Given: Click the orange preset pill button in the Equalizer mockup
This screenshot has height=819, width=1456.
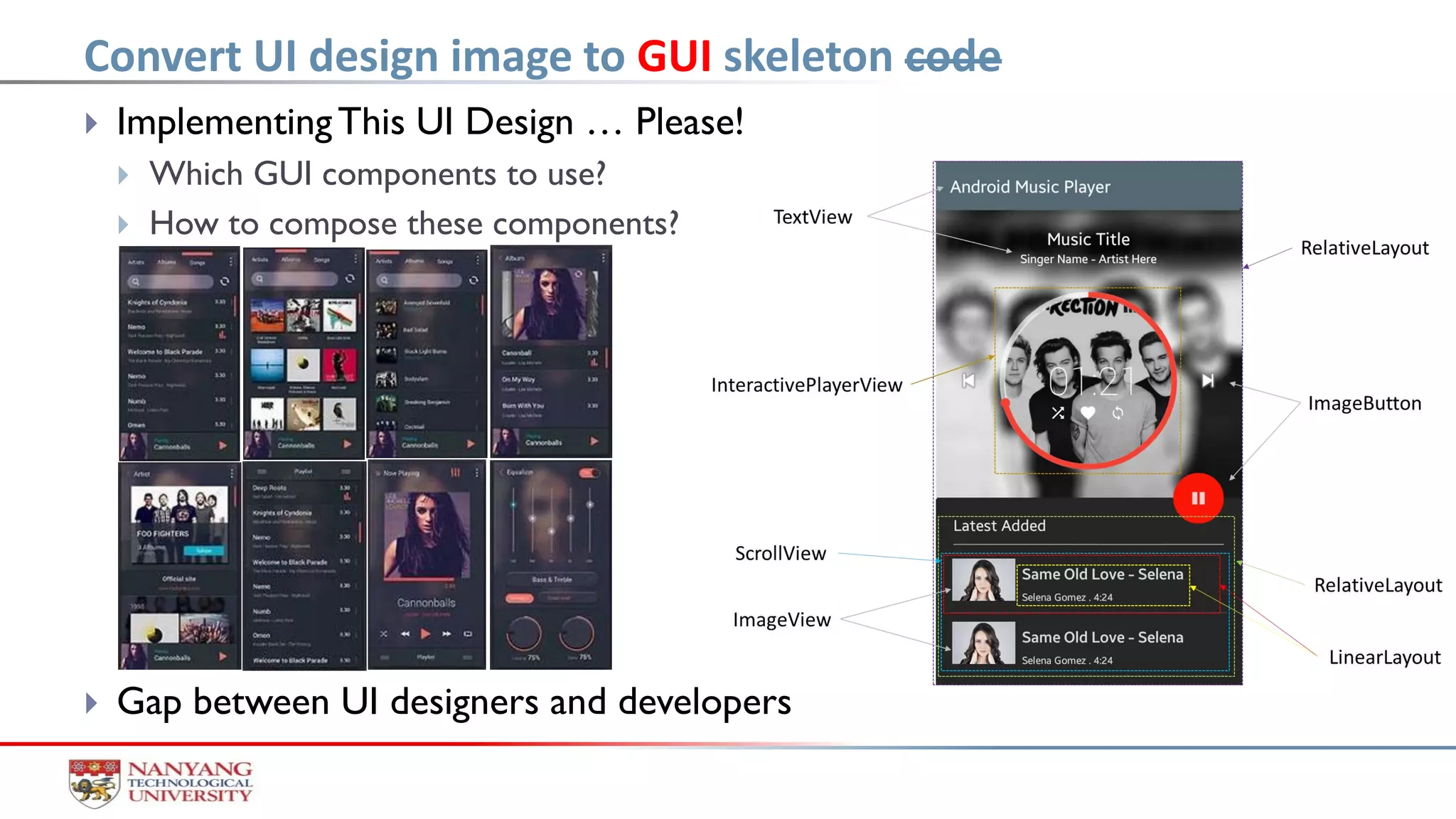Looking at the screenshot, I should tap(519, 599).
